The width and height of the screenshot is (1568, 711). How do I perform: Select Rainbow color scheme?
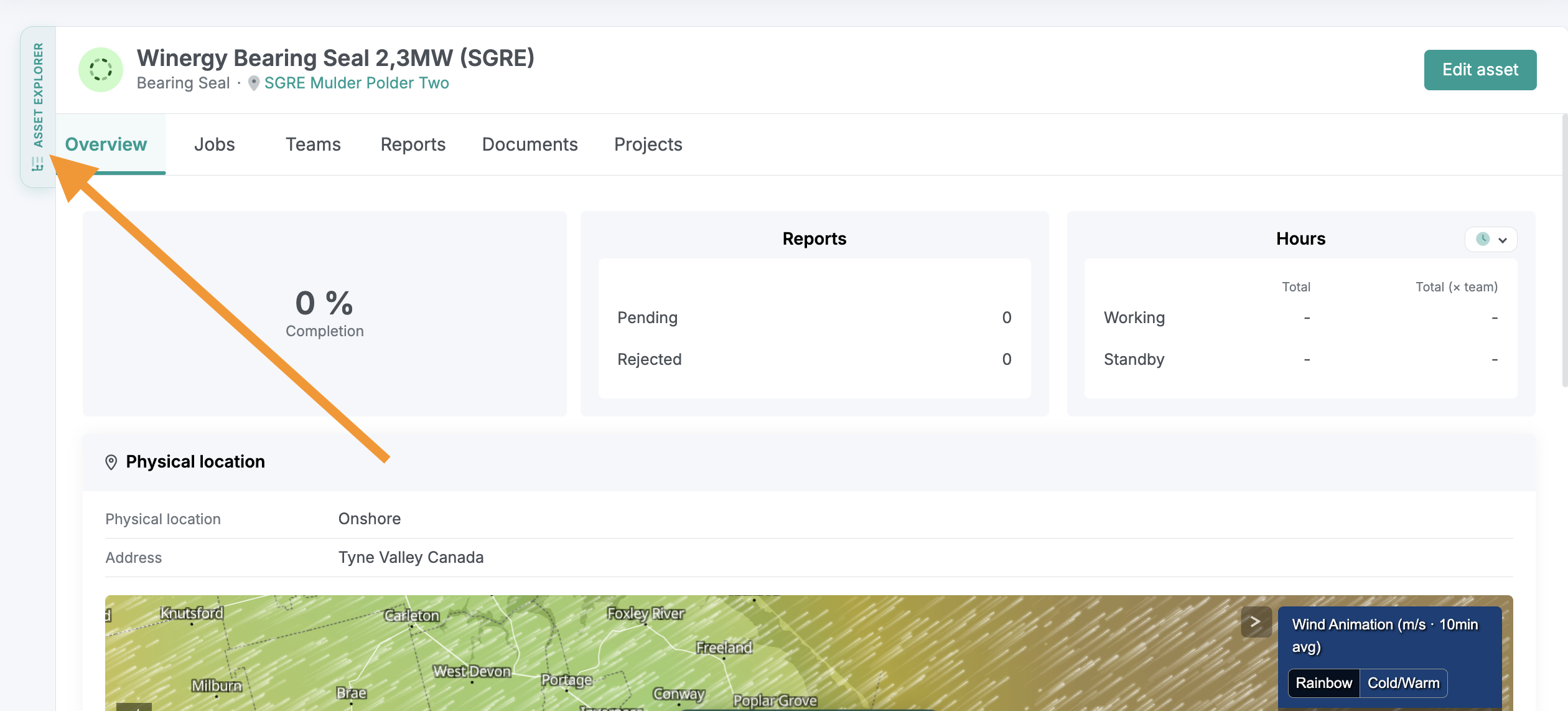coord(1323,683)
